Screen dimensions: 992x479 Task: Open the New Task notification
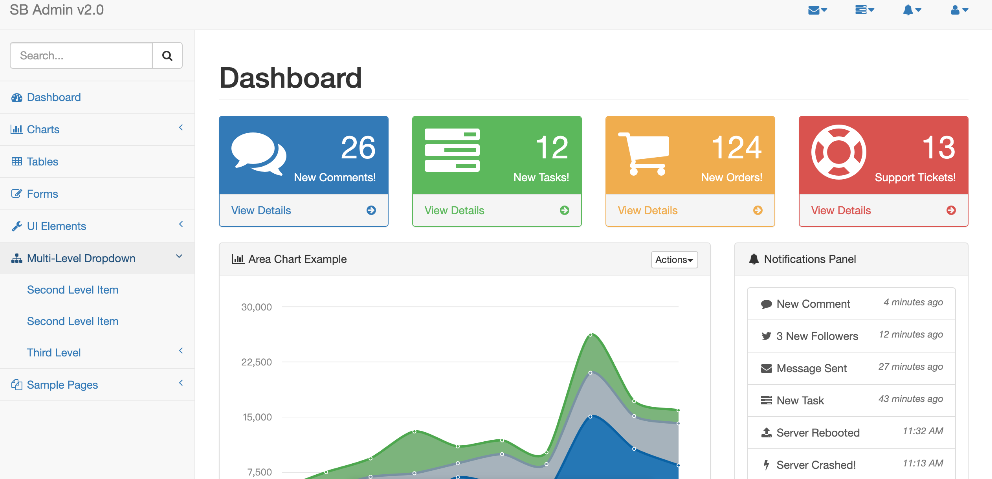click(x=852, y=401)
